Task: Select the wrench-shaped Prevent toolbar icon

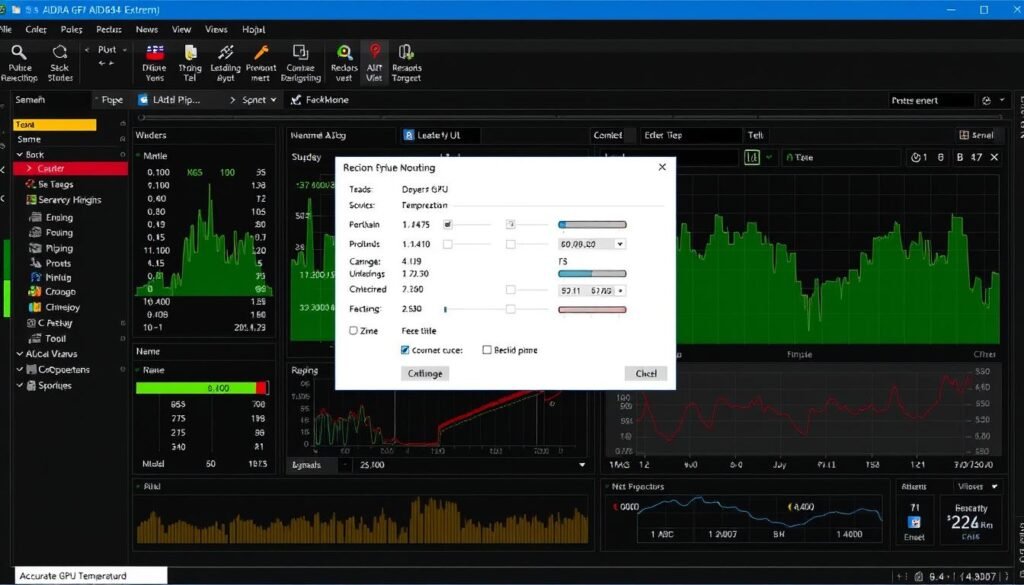Action: (x=260, y=57)
